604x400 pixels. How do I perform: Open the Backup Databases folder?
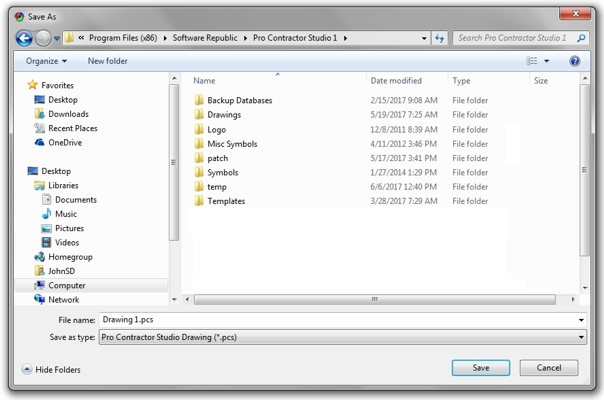239,101
